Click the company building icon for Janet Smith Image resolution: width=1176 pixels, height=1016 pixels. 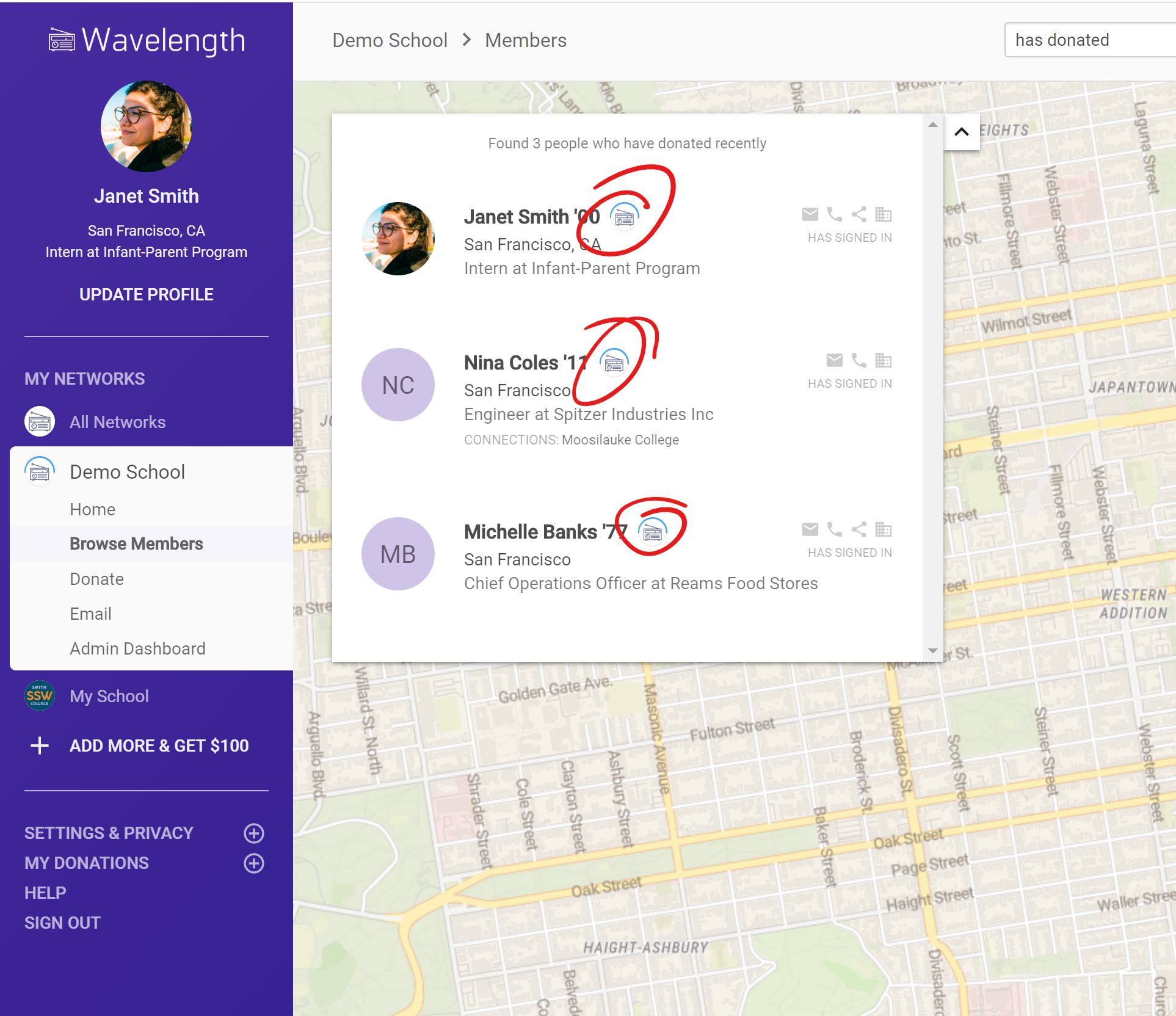[x=883, y=214]
